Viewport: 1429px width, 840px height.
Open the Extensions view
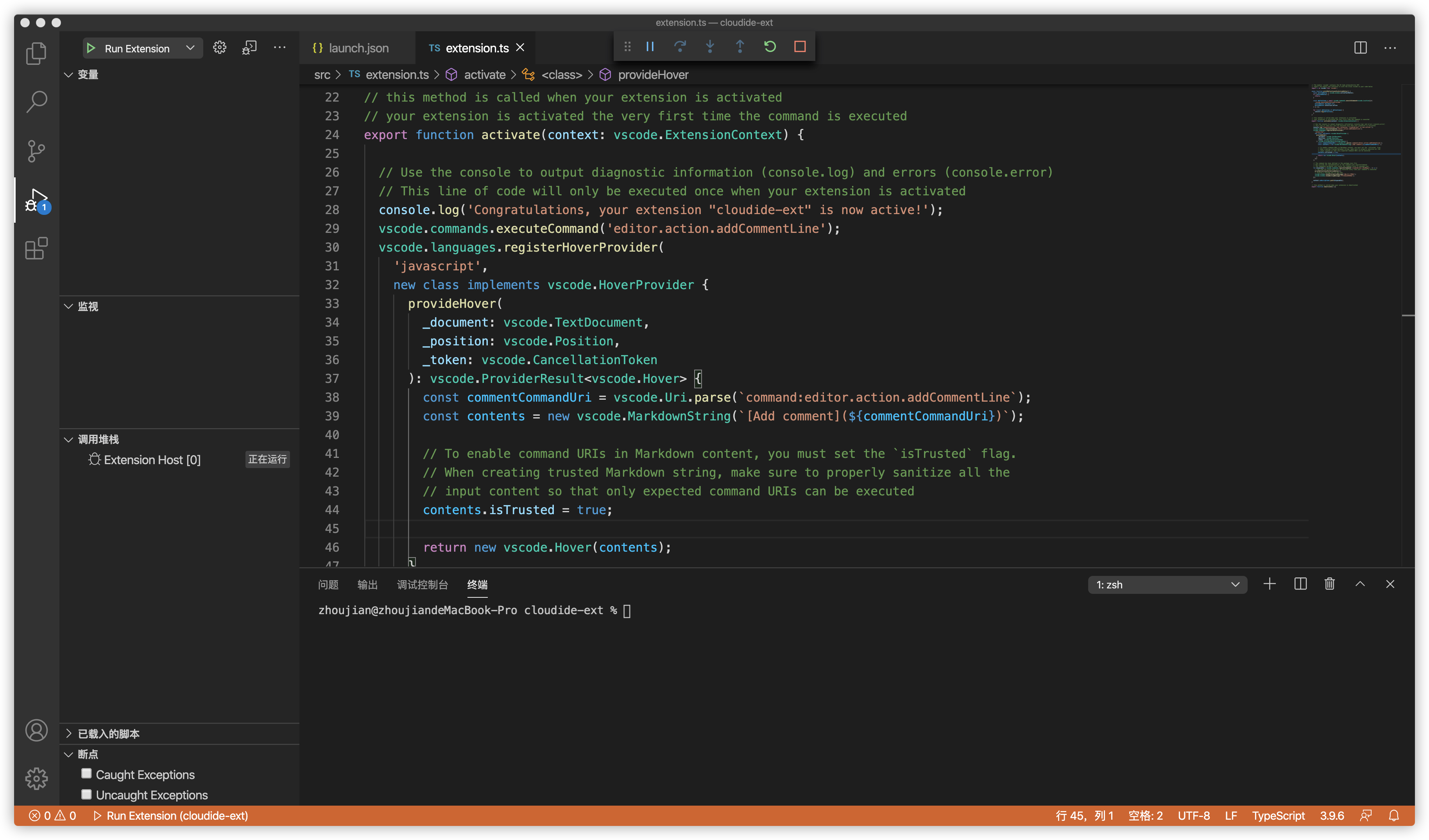pyautogui.click(x=36, y=248)
